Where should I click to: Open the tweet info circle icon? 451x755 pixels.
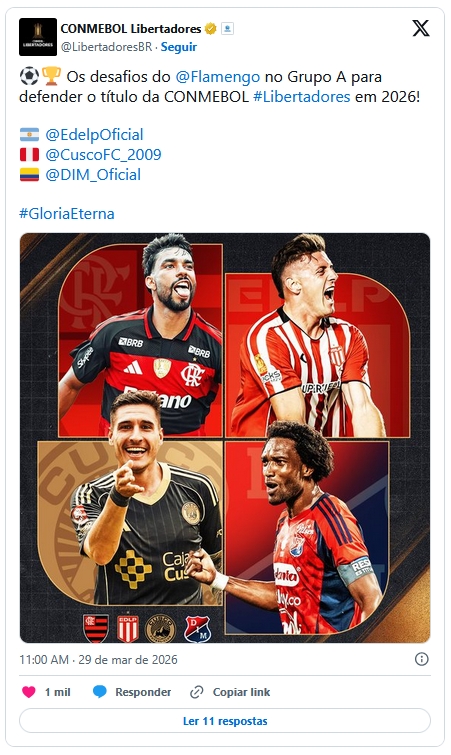coord(422,659)
